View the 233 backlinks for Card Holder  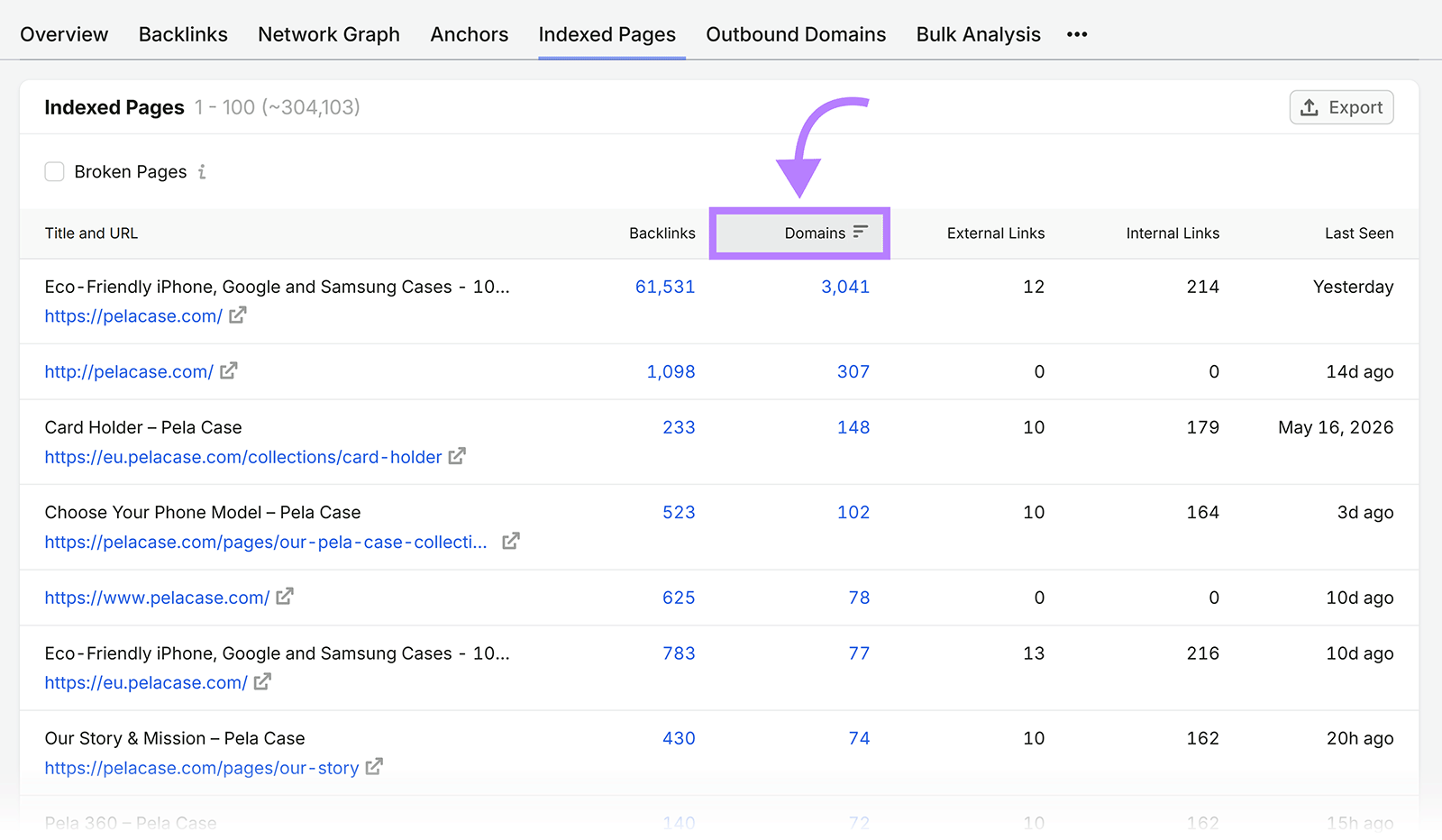pyautogui.click(x=679, y=427)
